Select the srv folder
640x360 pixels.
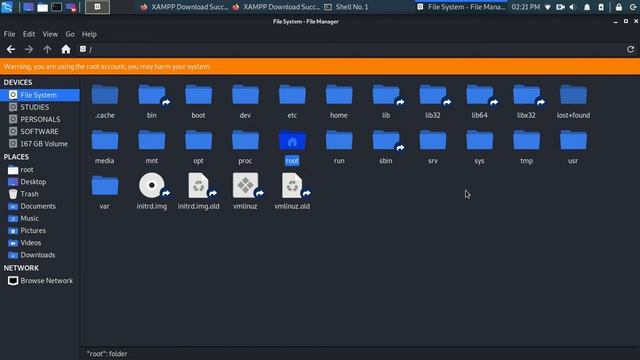coord(433,140)
